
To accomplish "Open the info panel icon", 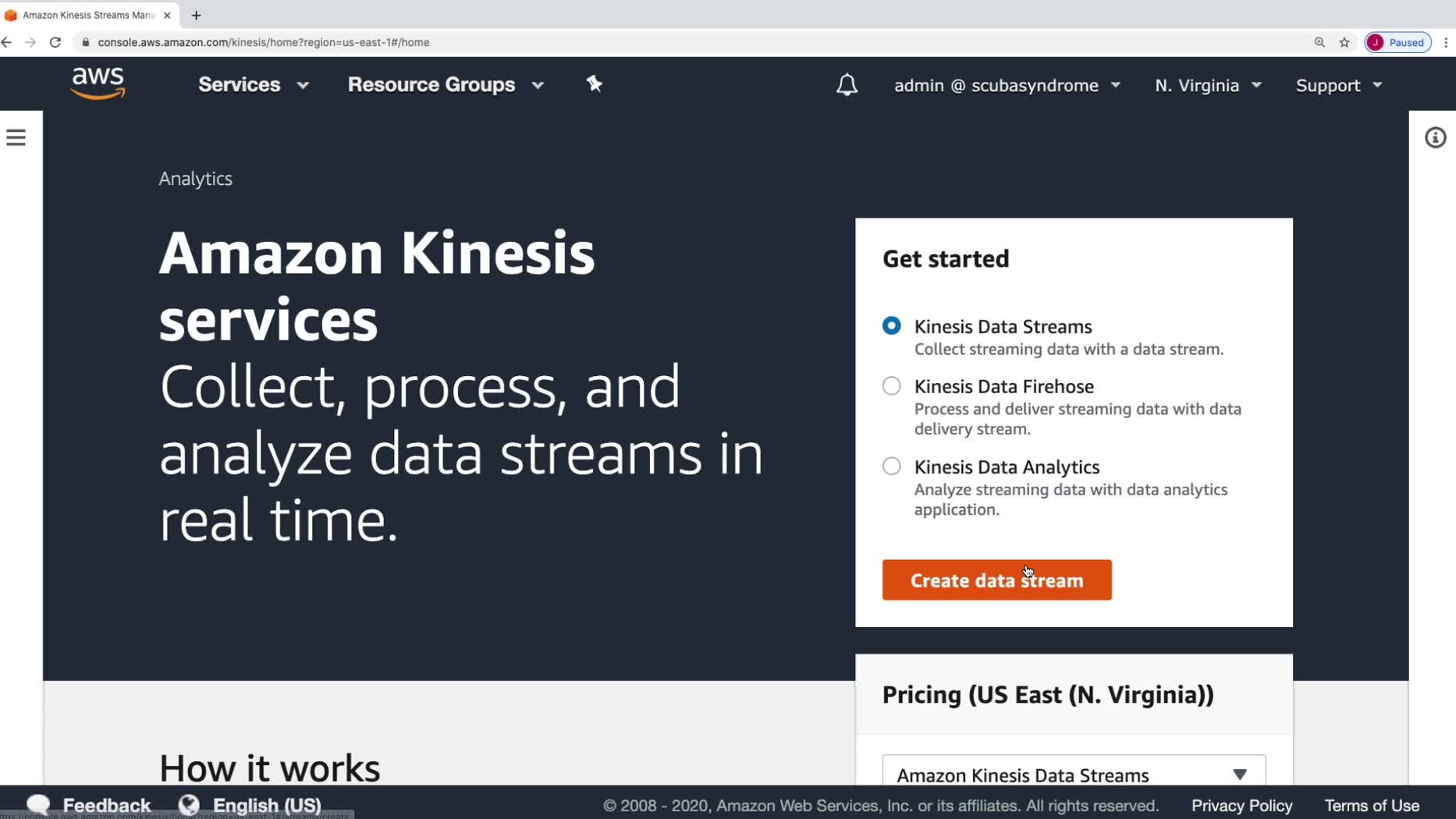I will tap(1435, 138).
